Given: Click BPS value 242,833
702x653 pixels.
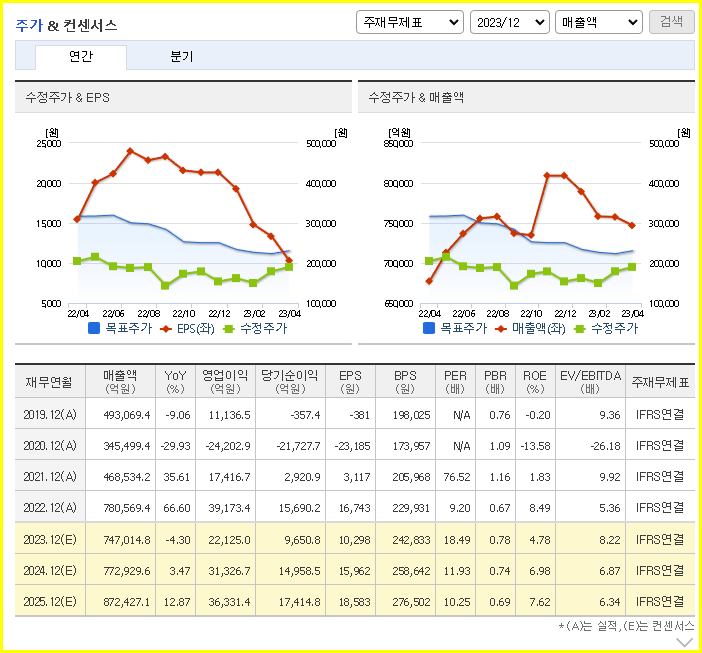Looking at the screenshot, I should [411, 540].
